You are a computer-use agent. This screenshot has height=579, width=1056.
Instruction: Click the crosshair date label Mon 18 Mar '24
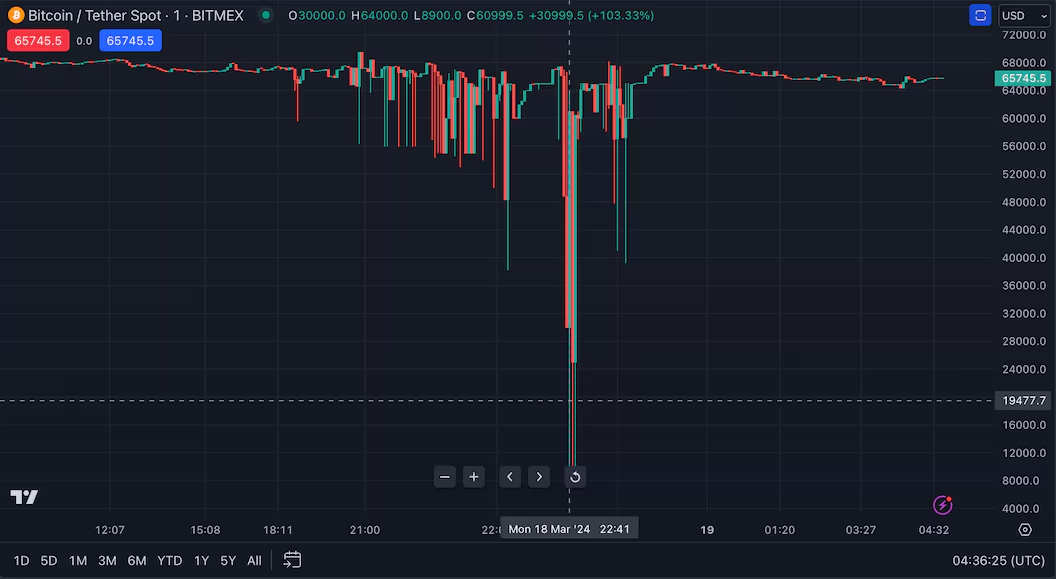568,528
